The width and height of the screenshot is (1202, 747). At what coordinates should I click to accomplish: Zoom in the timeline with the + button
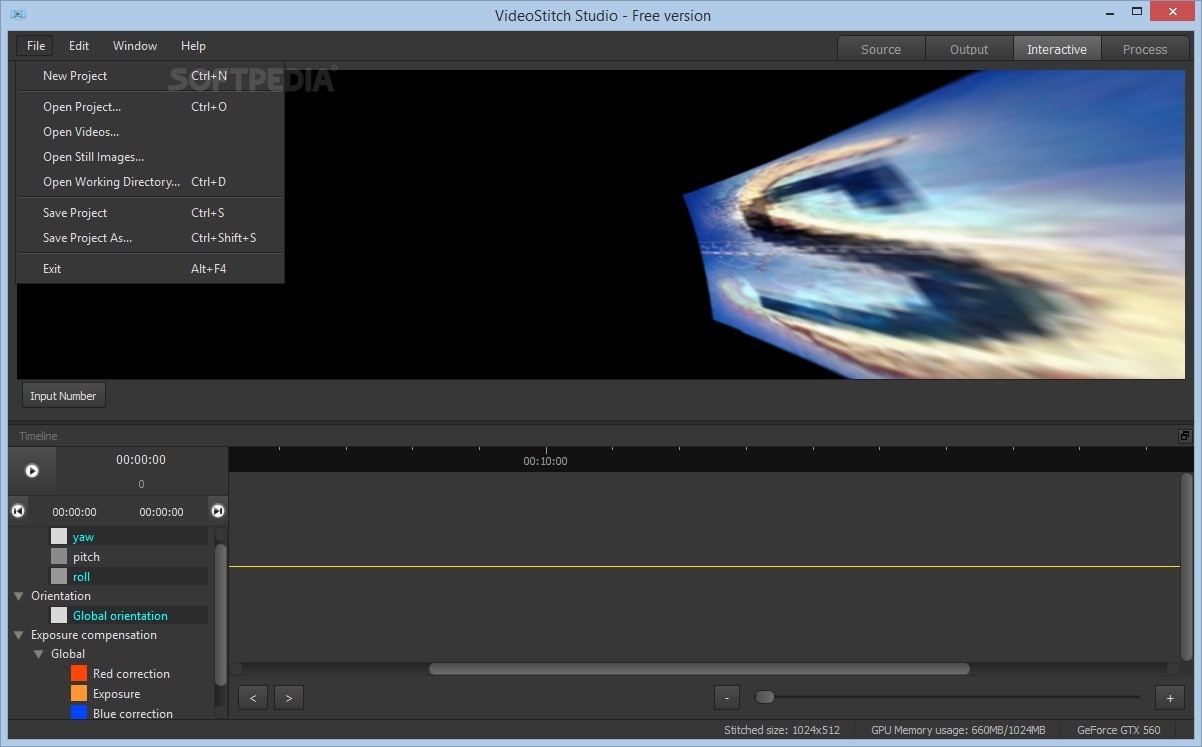(1169, 698)
